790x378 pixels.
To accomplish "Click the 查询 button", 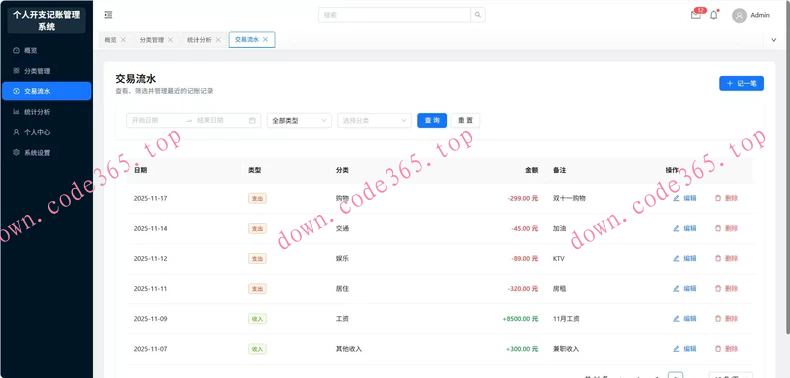I will tap(432, 120).
